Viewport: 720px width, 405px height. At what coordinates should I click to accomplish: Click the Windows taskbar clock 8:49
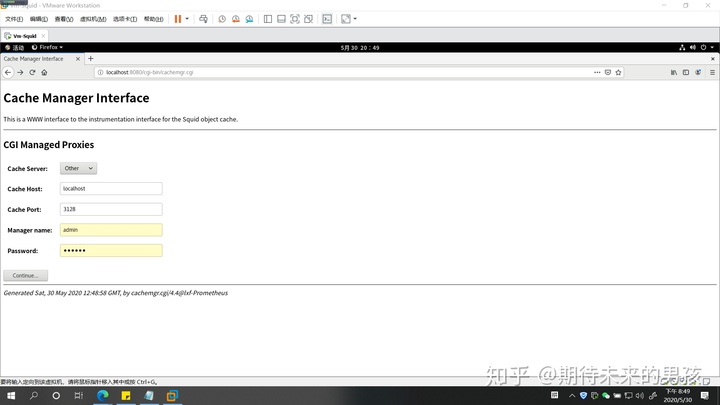coord(678,395)
